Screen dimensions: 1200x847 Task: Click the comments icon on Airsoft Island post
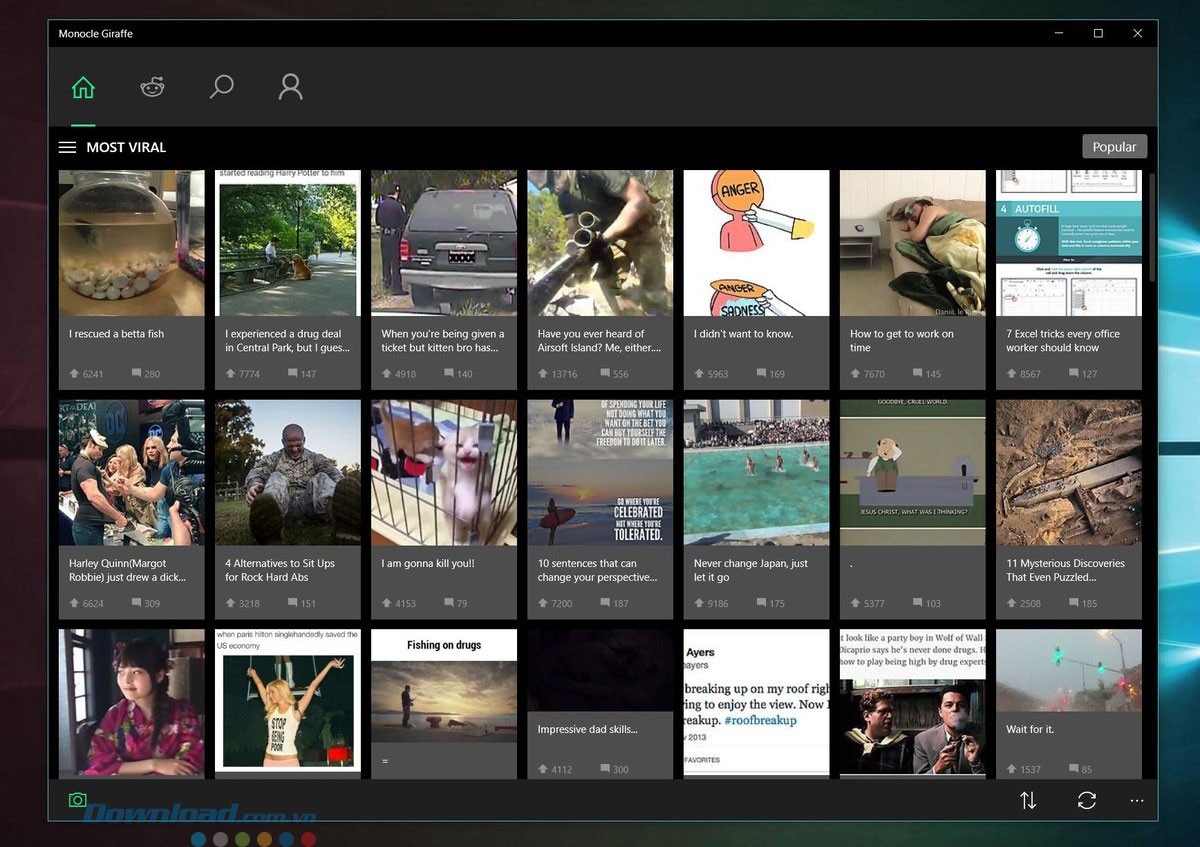click(605, 374)
